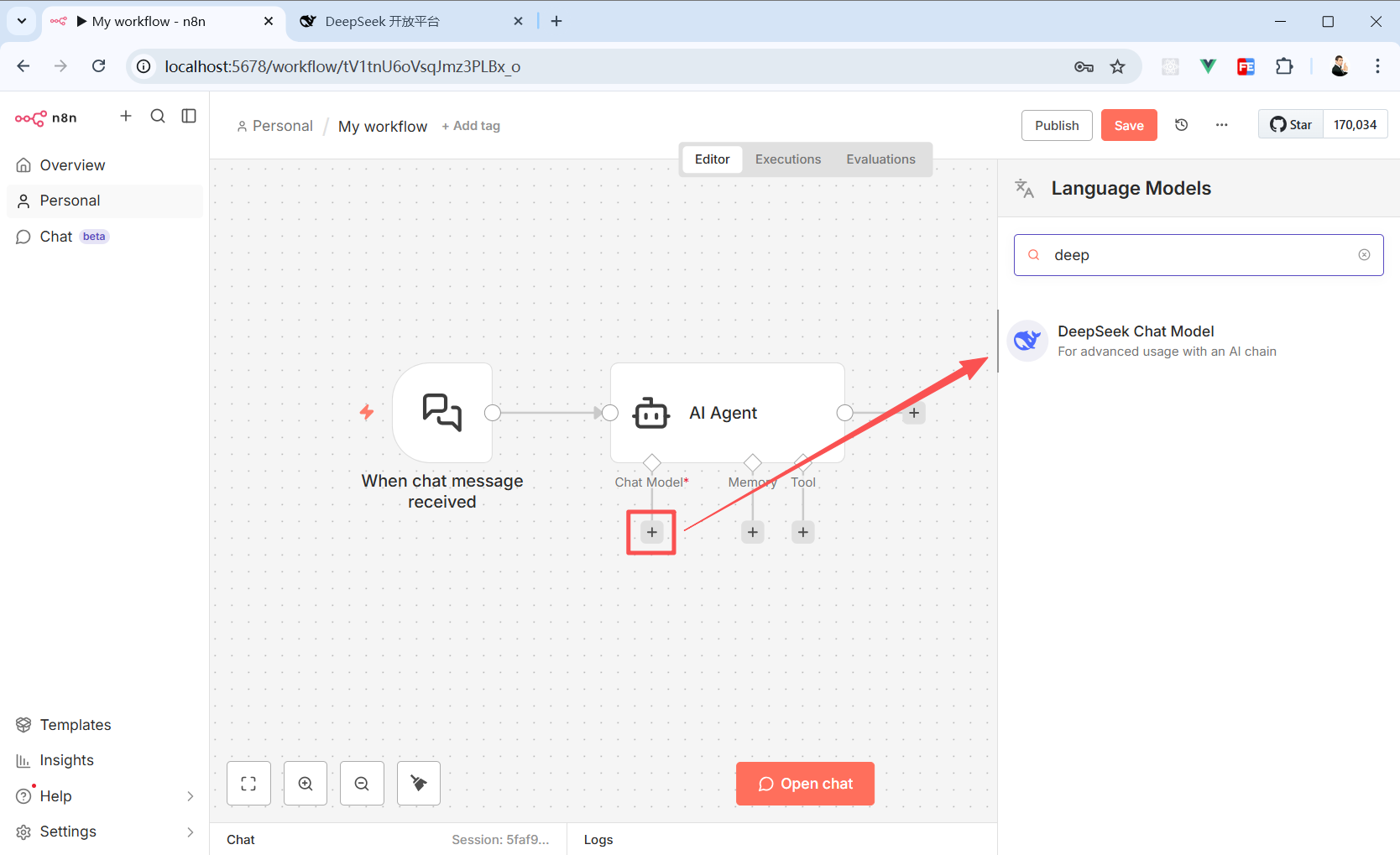Image resolution: width=1400 pixels, height=855 pixels.
Task: Click the tidy up nodes icon
Action: [419, 784]
